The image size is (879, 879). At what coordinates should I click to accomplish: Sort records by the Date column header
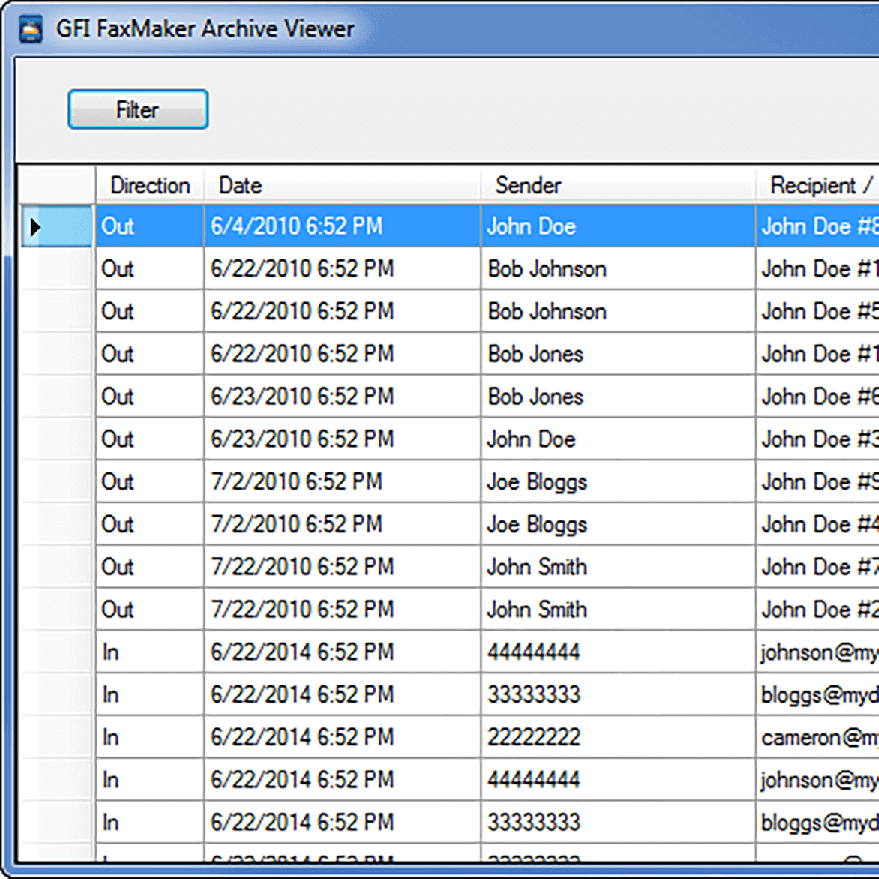coord(240,185)
